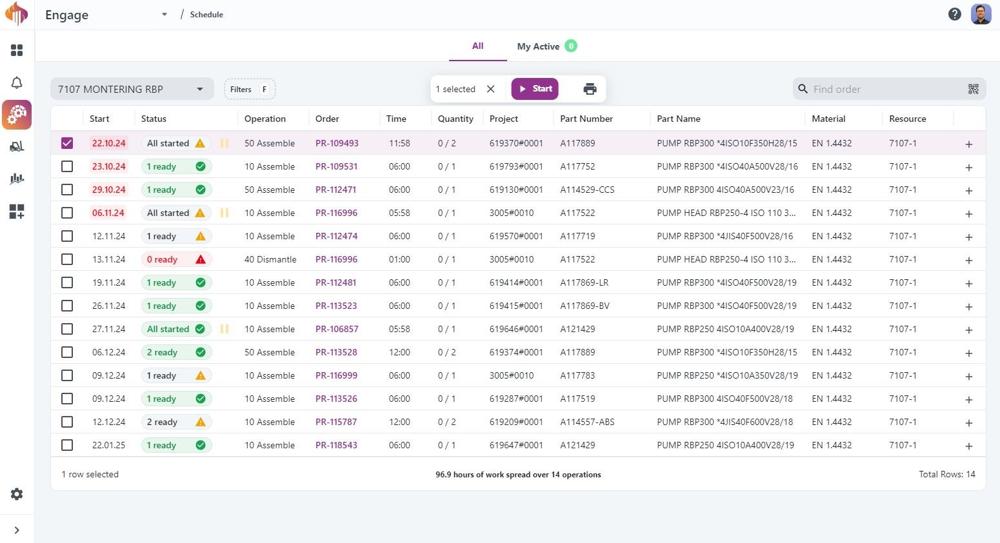The height and width of the screenshot is (543, 1000).
Task: Click the print icon in toolbar
Action: click(x=590, y=89)
